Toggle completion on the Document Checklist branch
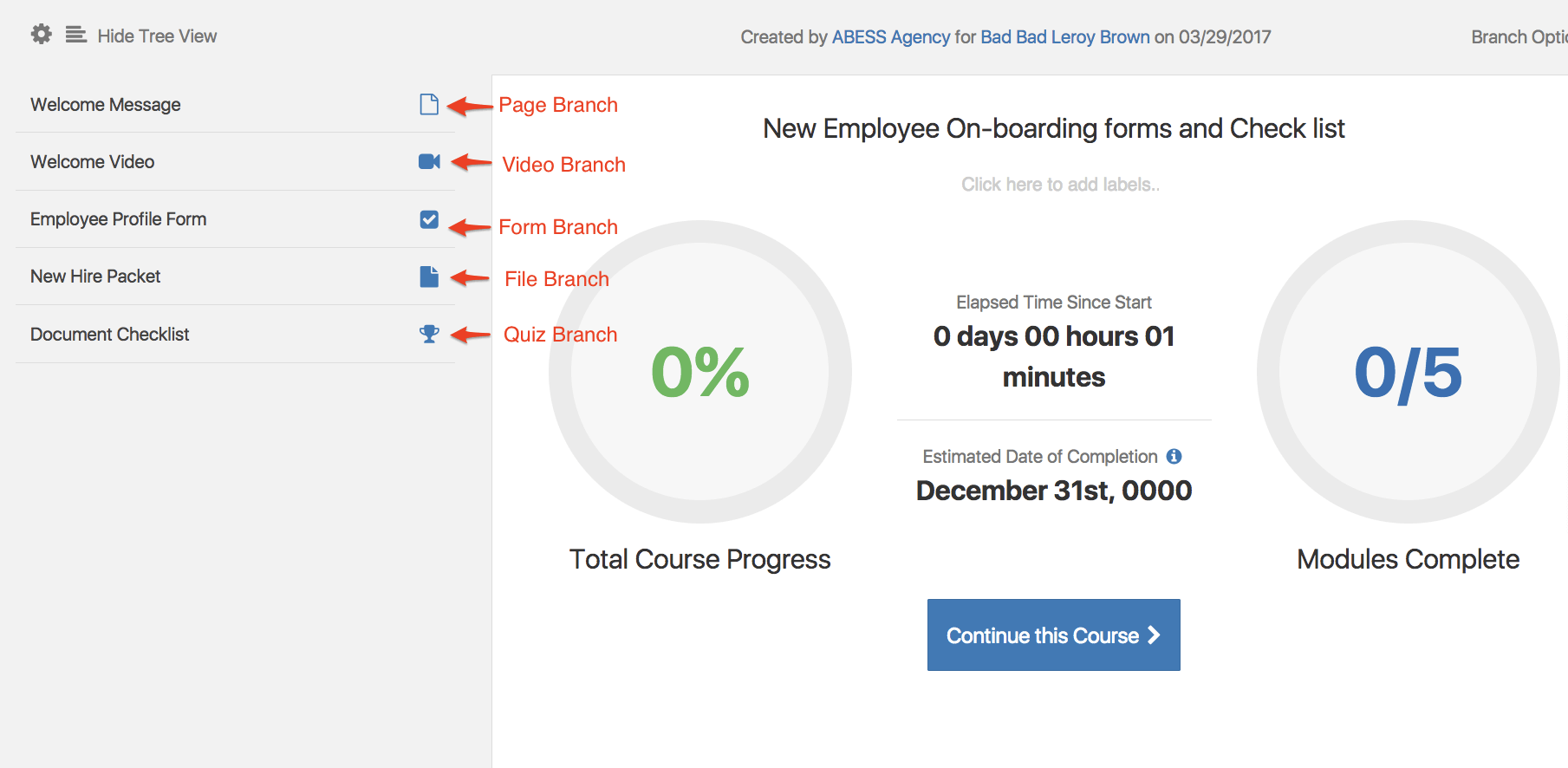The height and width of the screenshot is (768, 1568). (x=429, y=334)
